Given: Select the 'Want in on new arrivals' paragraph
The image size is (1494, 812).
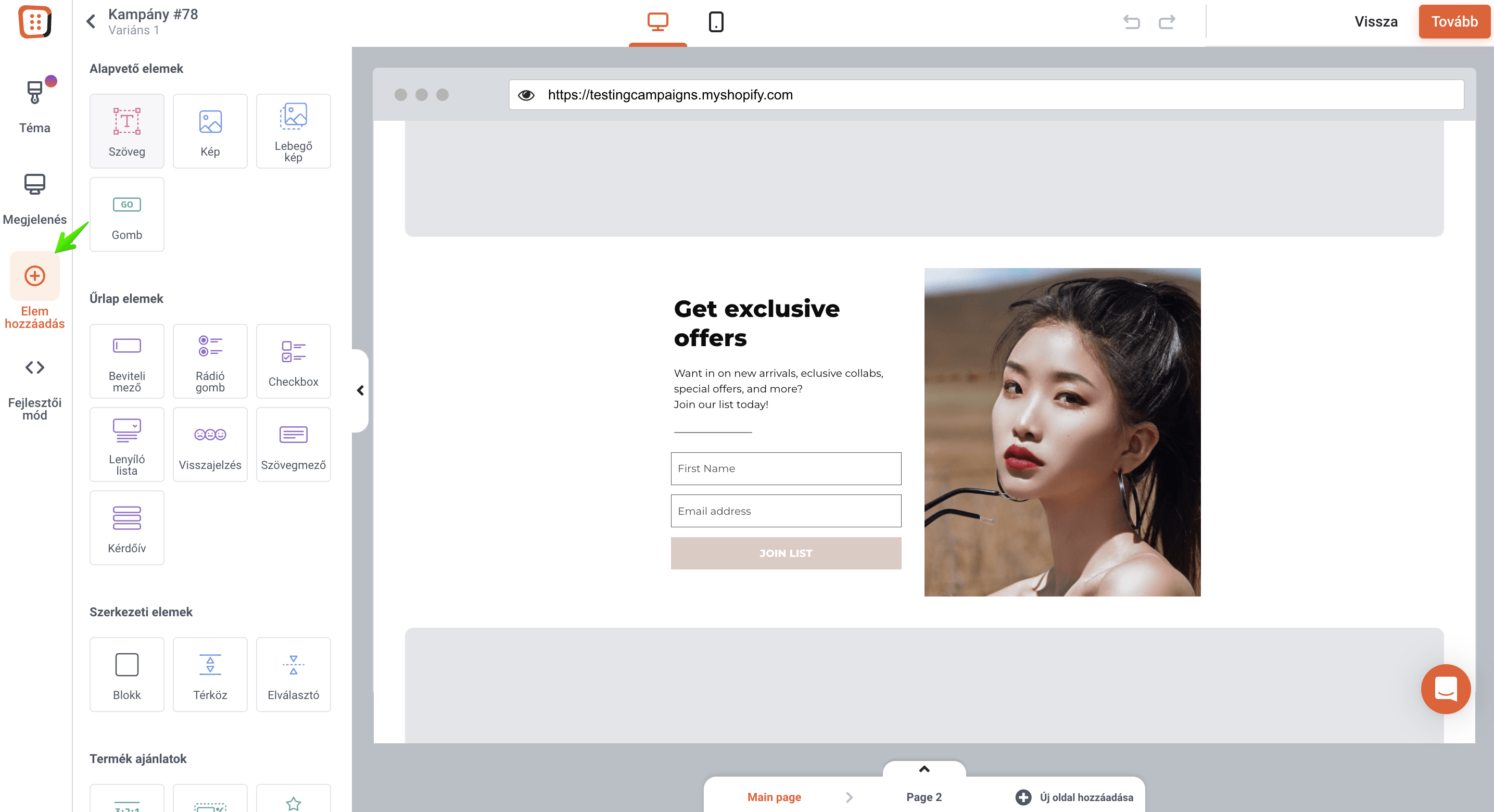Looking at the screenshot, I should 778,389.
